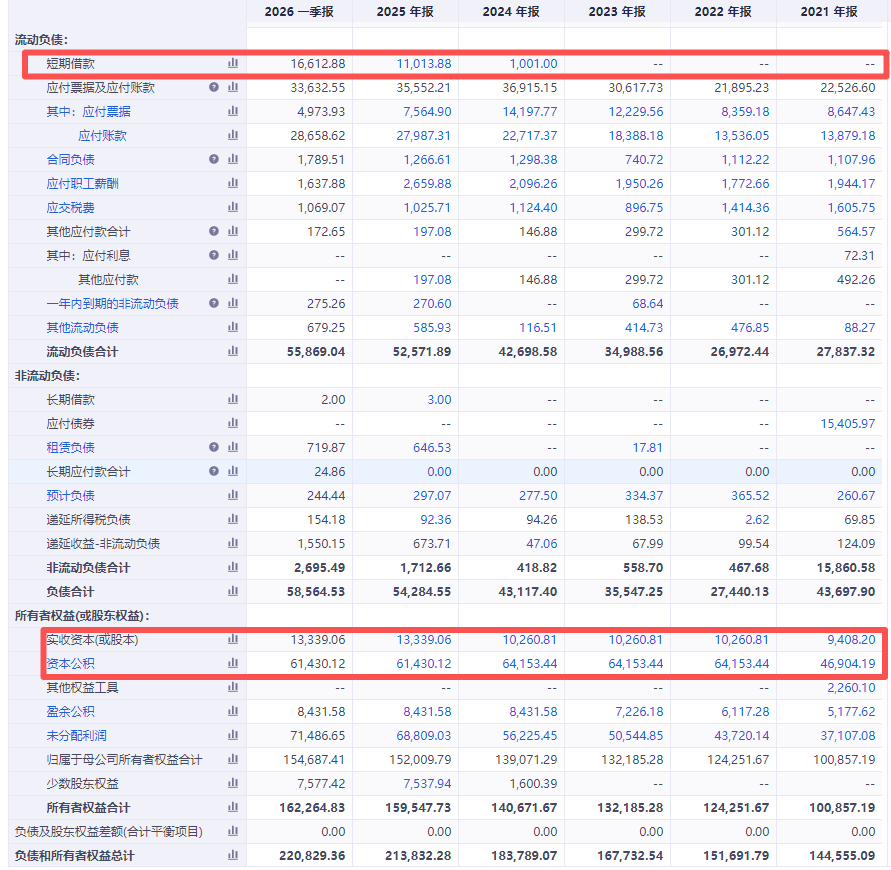Click help icon beside 一年内到期的非流动负债
The image size is (891, 870).
pyautogui.click(x=214, y=303)
